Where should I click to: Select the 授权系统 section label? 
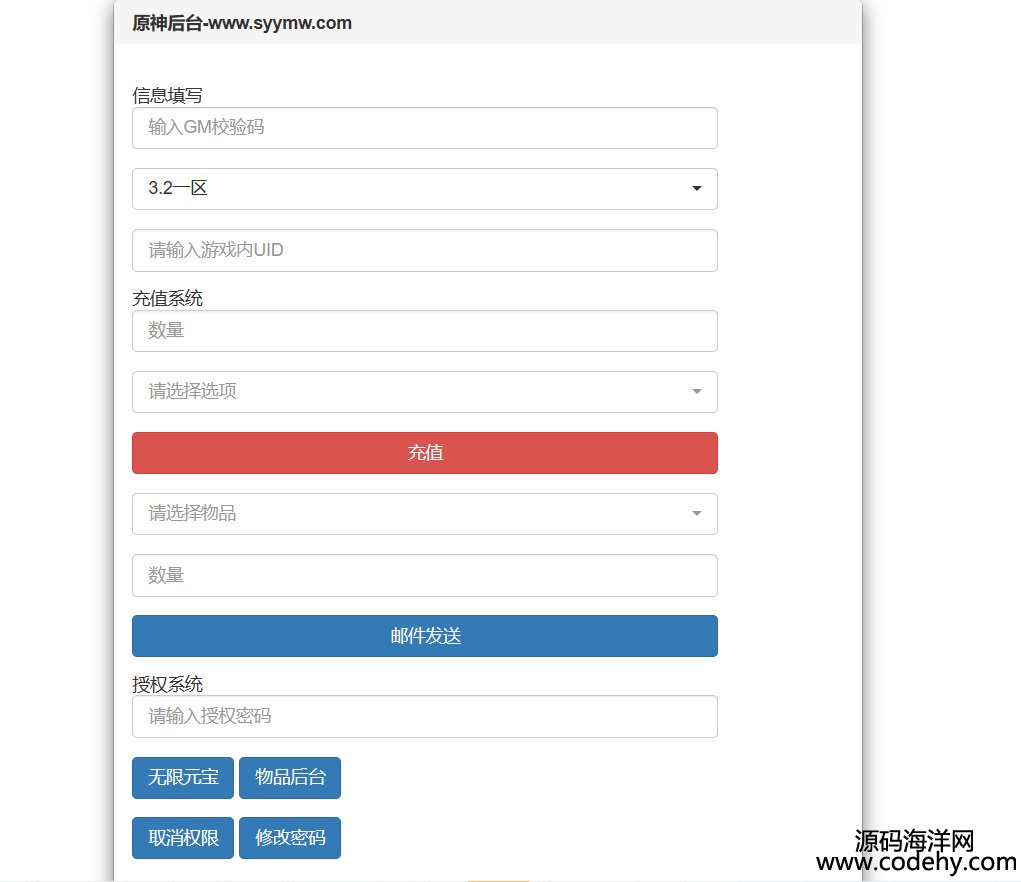[167, 685]
